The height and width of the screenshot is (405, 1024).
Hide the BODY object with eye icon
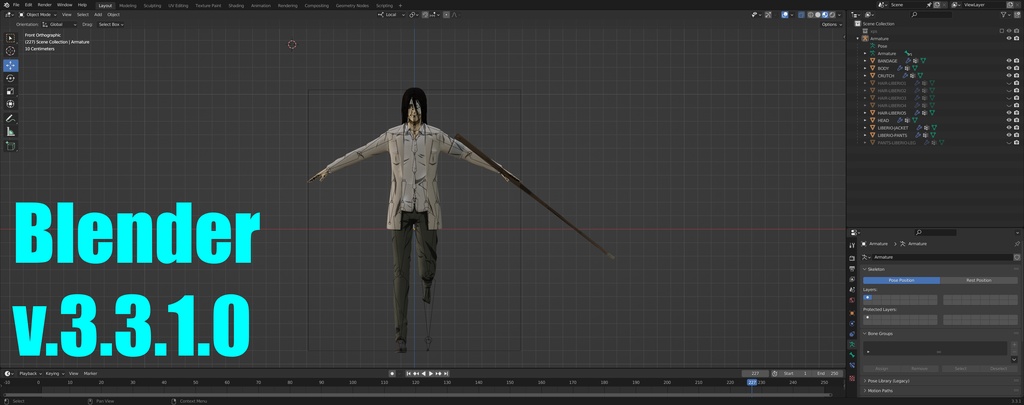1008,68
